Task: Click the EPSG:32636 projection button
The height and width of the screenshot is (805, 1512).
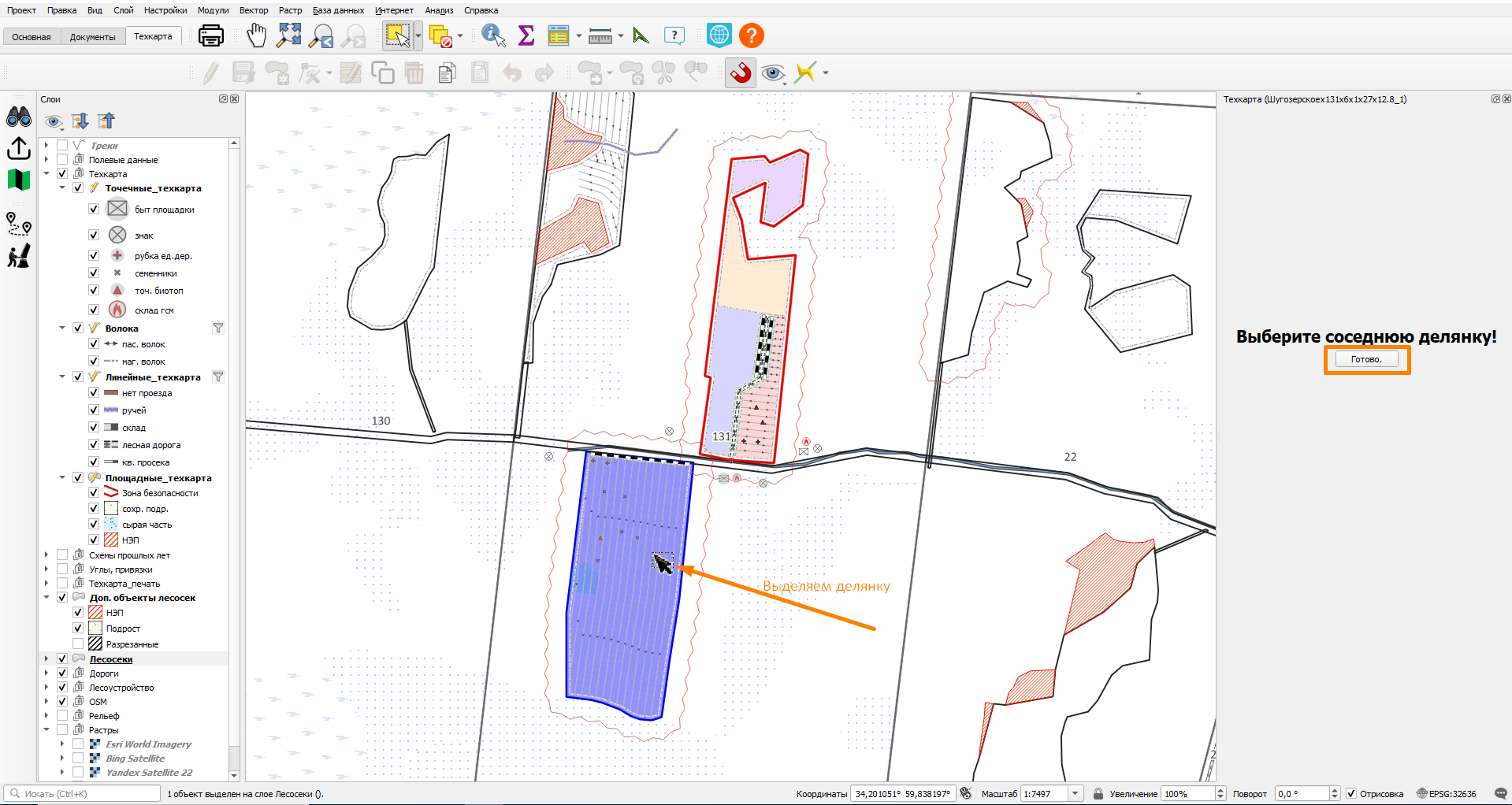Action: pos(1447,794)
